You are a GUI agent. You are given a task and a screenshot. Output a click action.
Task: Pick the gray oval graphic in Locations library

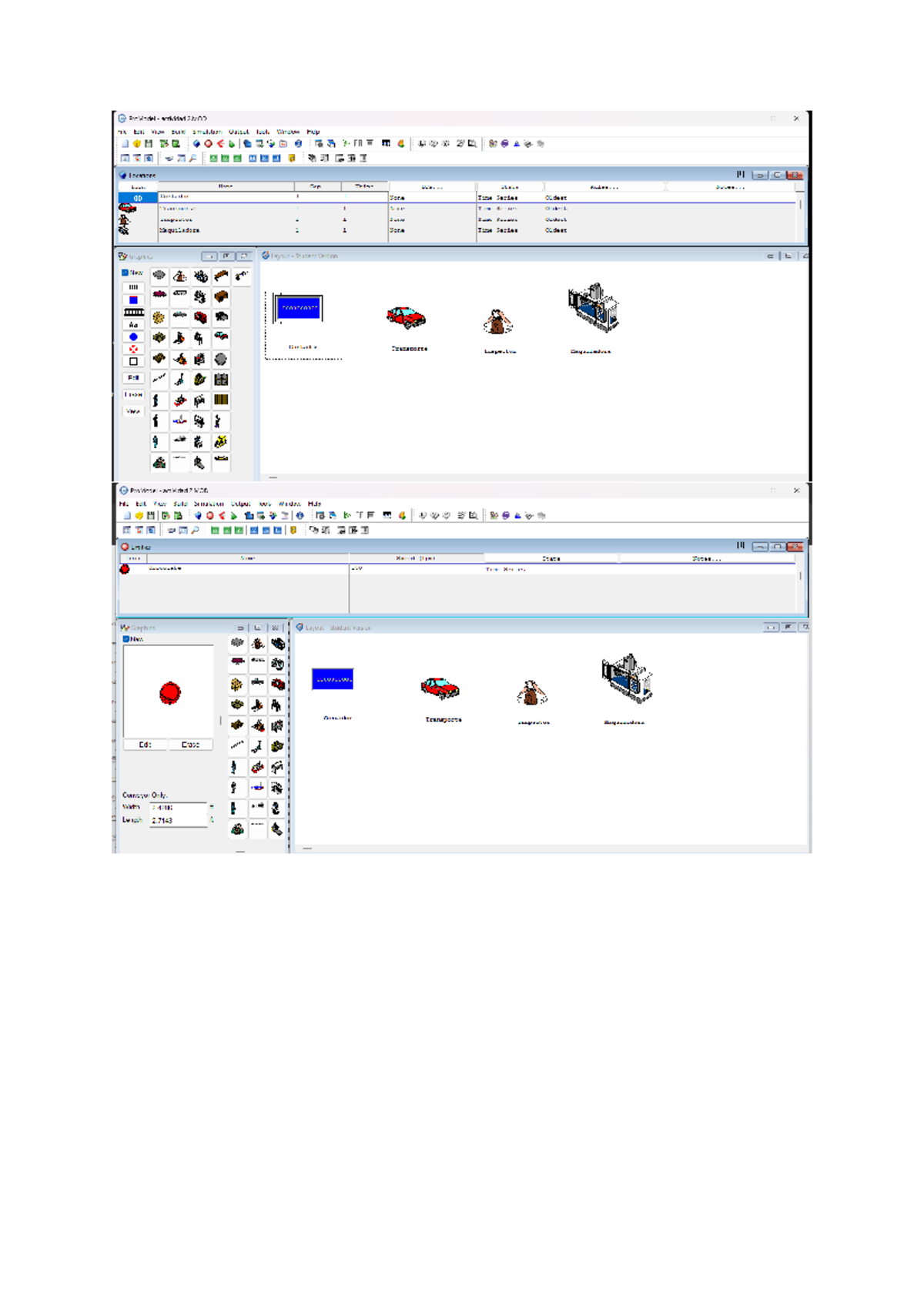pyautogui.click(x=159, y=275)
